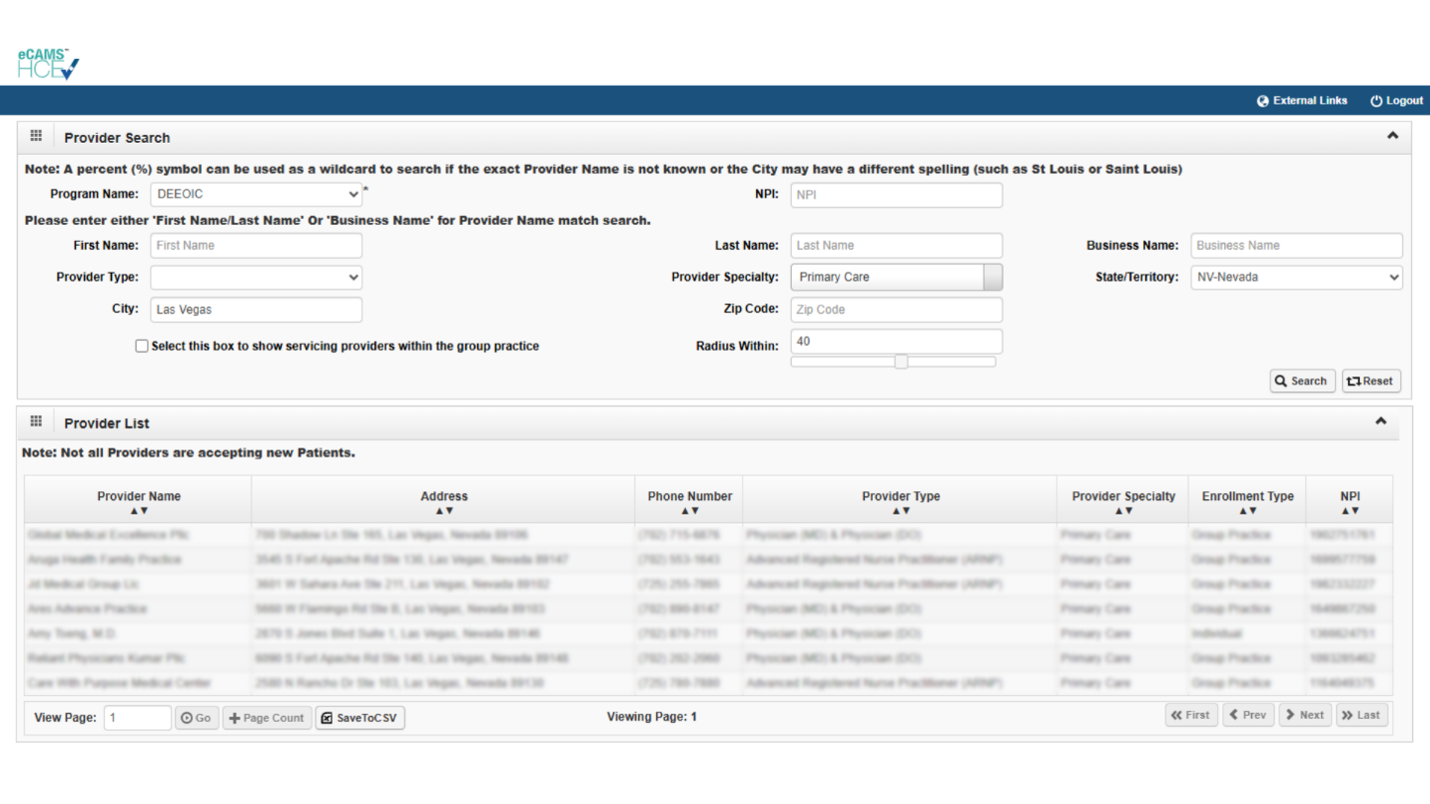The image size is (1430, 804).
Task: Open the Provider Specialty combo box
Action: 896,277
